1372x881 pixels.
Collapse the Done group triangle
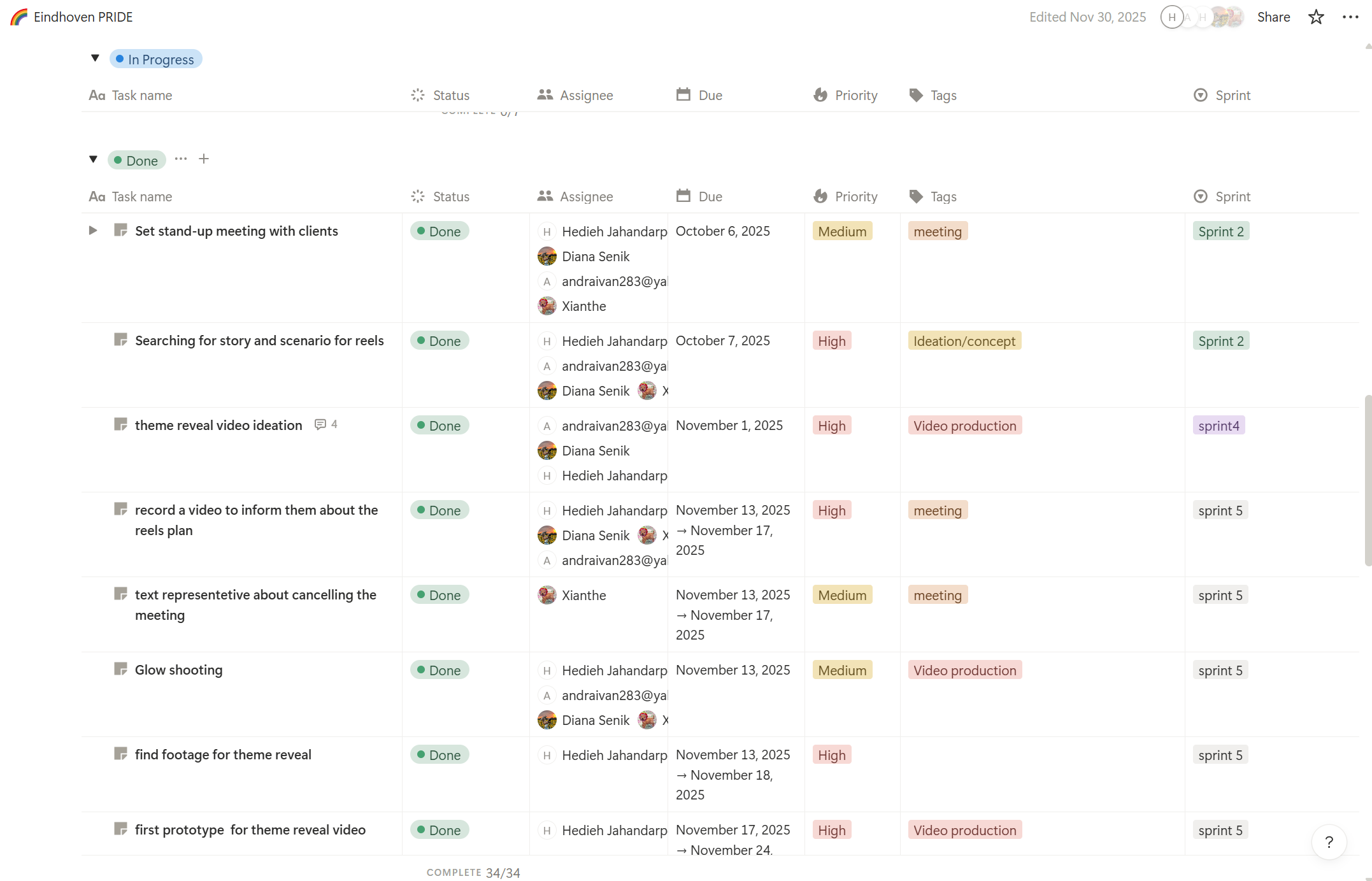pos(94,159)
